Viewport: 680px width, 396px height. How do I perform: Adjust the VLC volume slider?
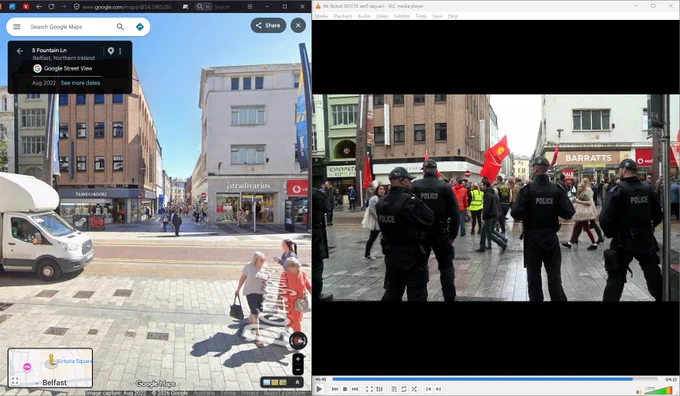pos(658,390)
